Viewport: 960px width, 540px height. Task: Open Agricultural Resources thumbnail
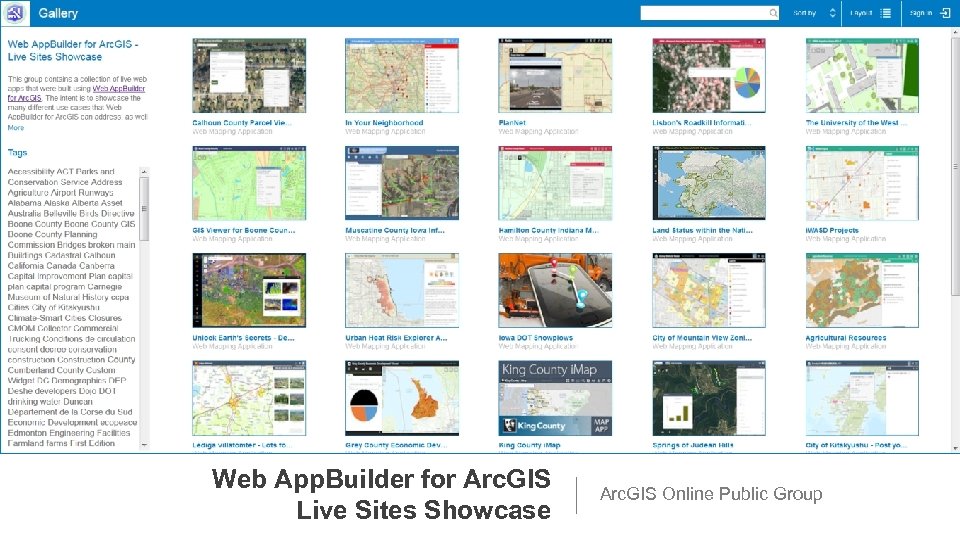(862, 290)
